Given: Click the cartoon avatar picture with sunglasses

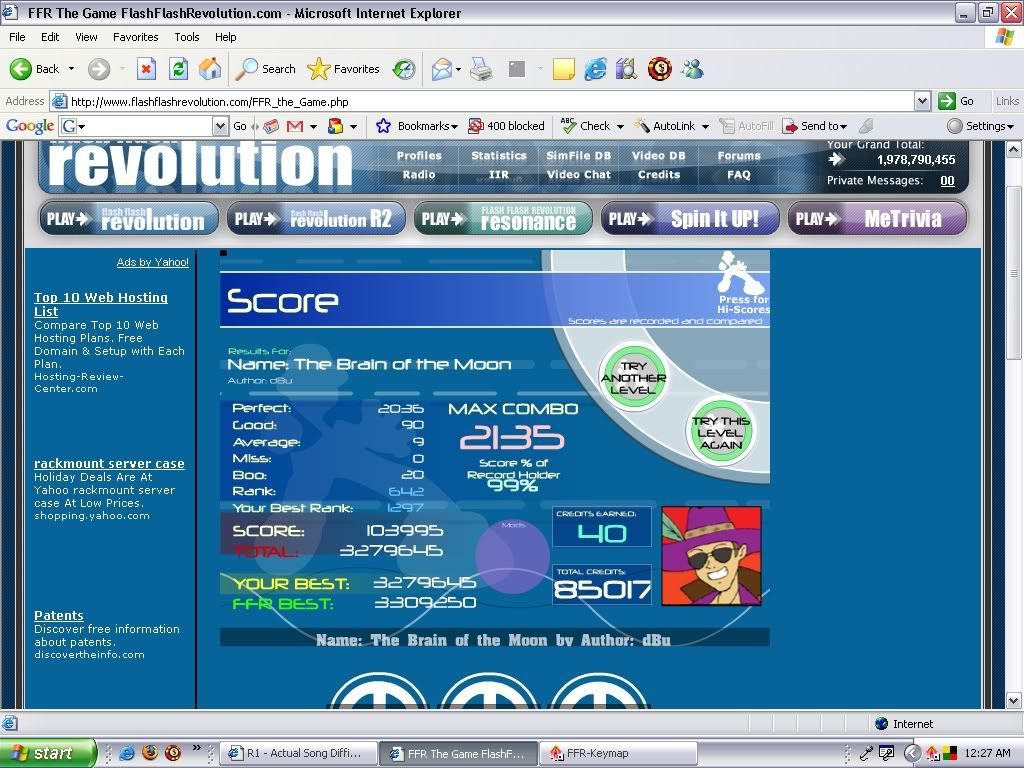Looking at the screenshot, I should [711, 555].
